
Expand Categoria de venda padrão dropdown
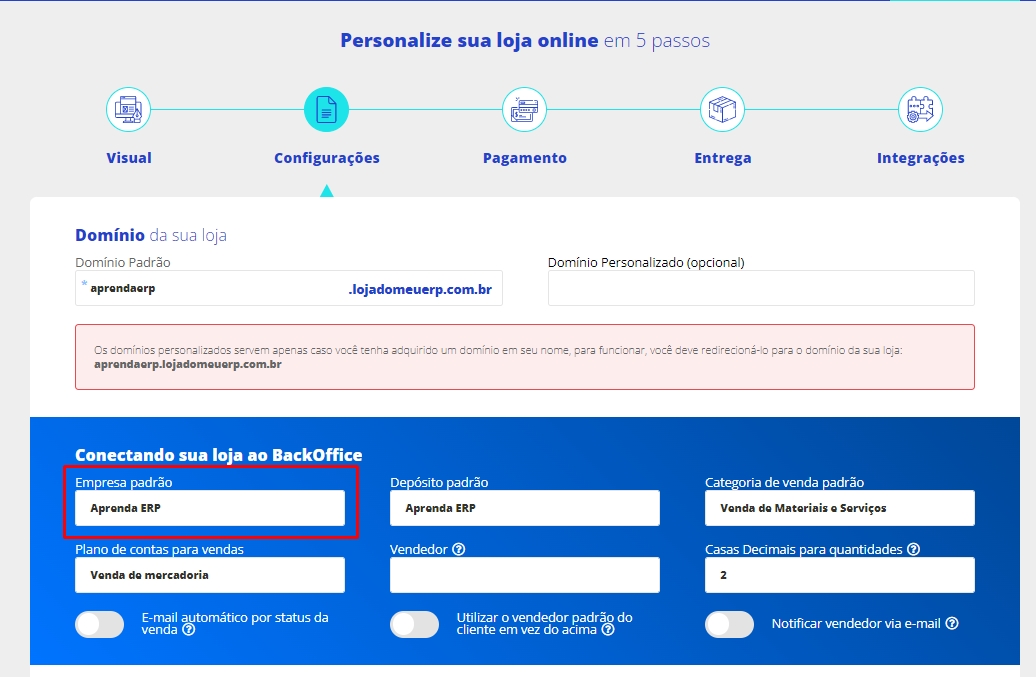coord(839,508)
